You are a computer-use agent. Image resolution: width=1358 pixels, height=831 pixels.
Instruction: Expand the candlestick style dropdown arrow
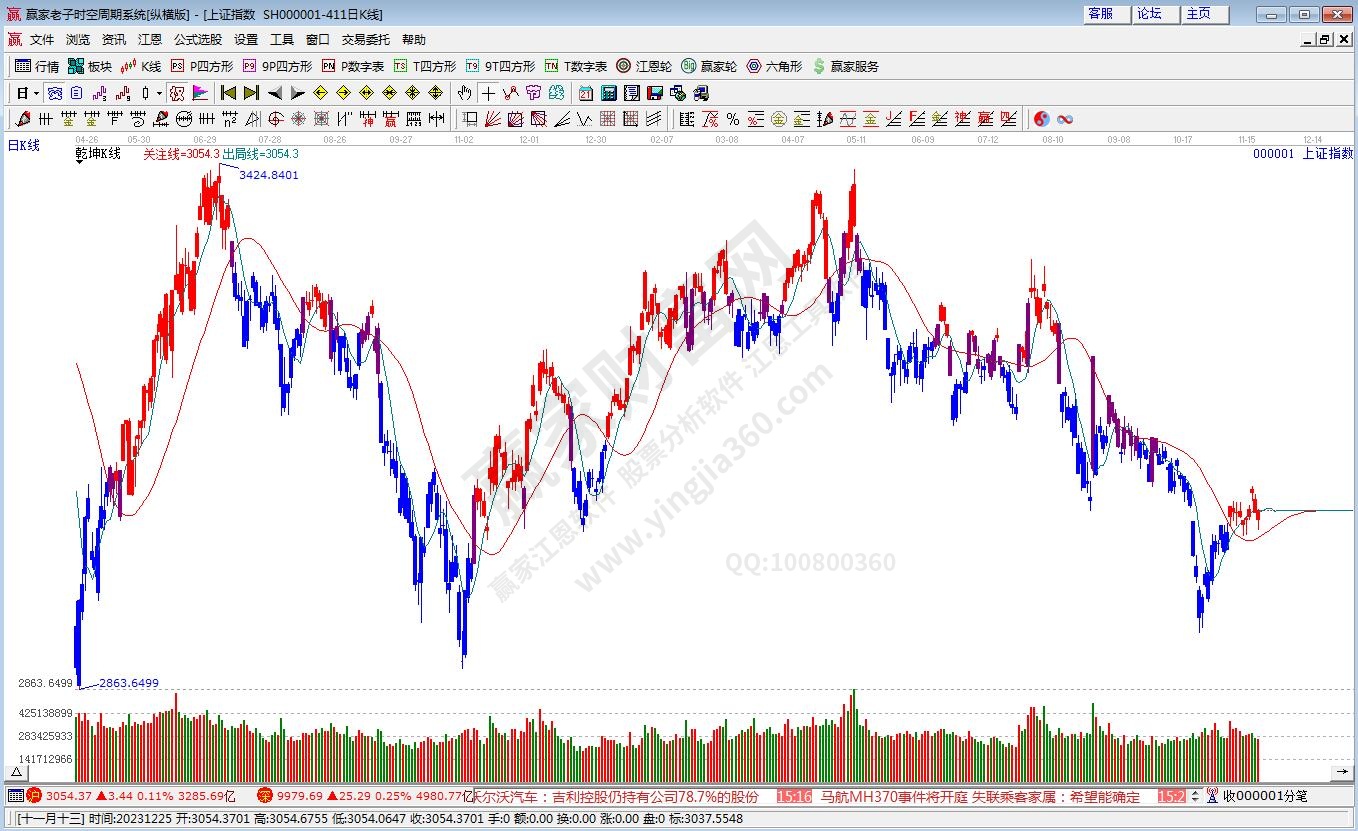(159, 93)
